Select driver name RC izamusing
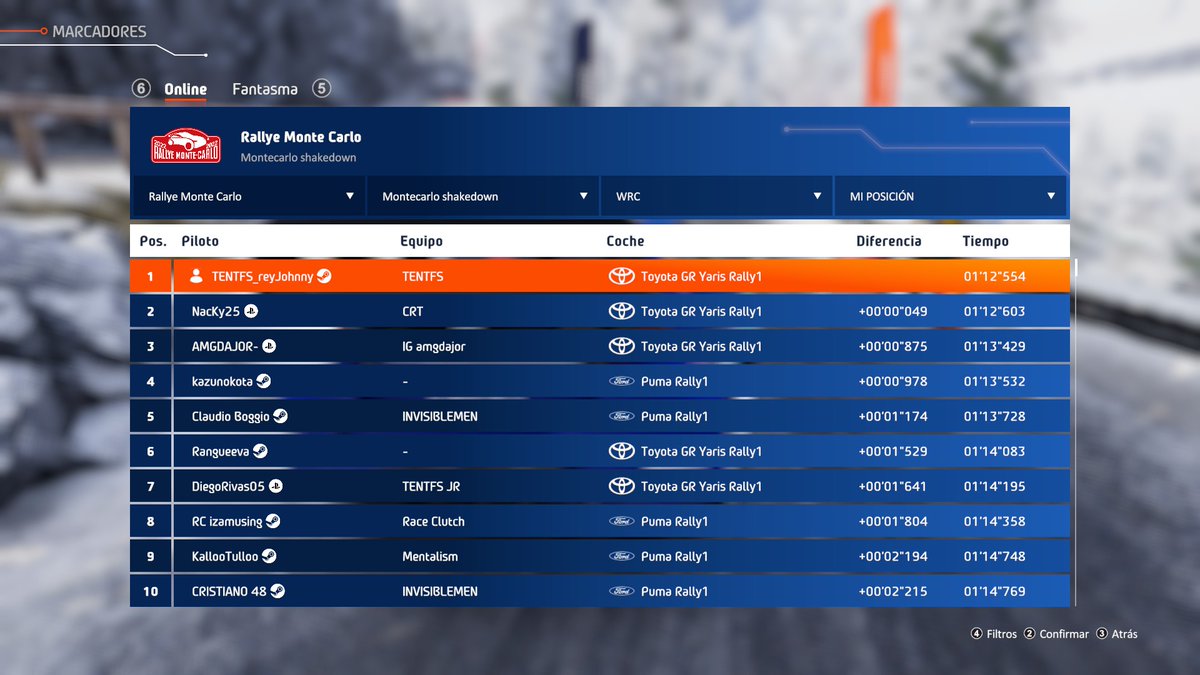This screenshot has width=1200, height=675. pos(227,521)
